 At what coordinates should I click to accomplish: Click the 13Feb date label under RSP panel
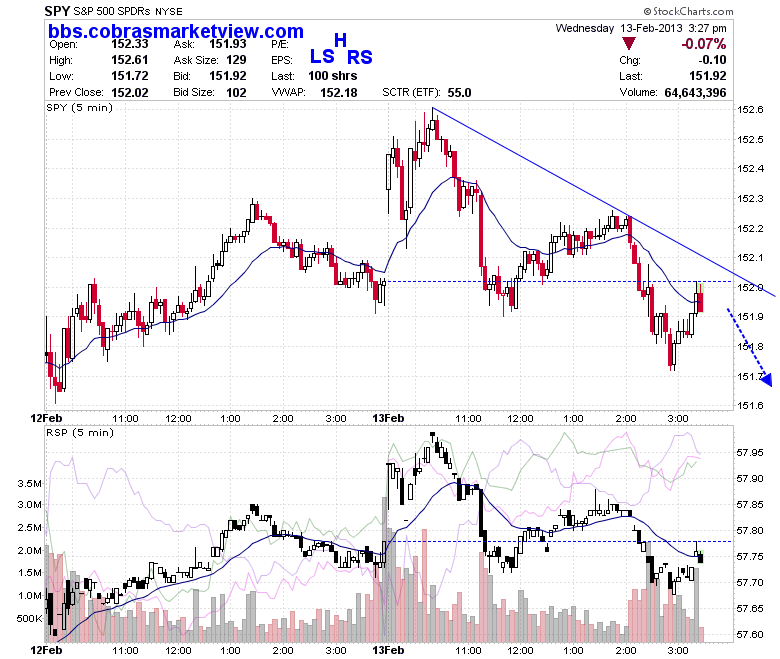click(388, 651)
